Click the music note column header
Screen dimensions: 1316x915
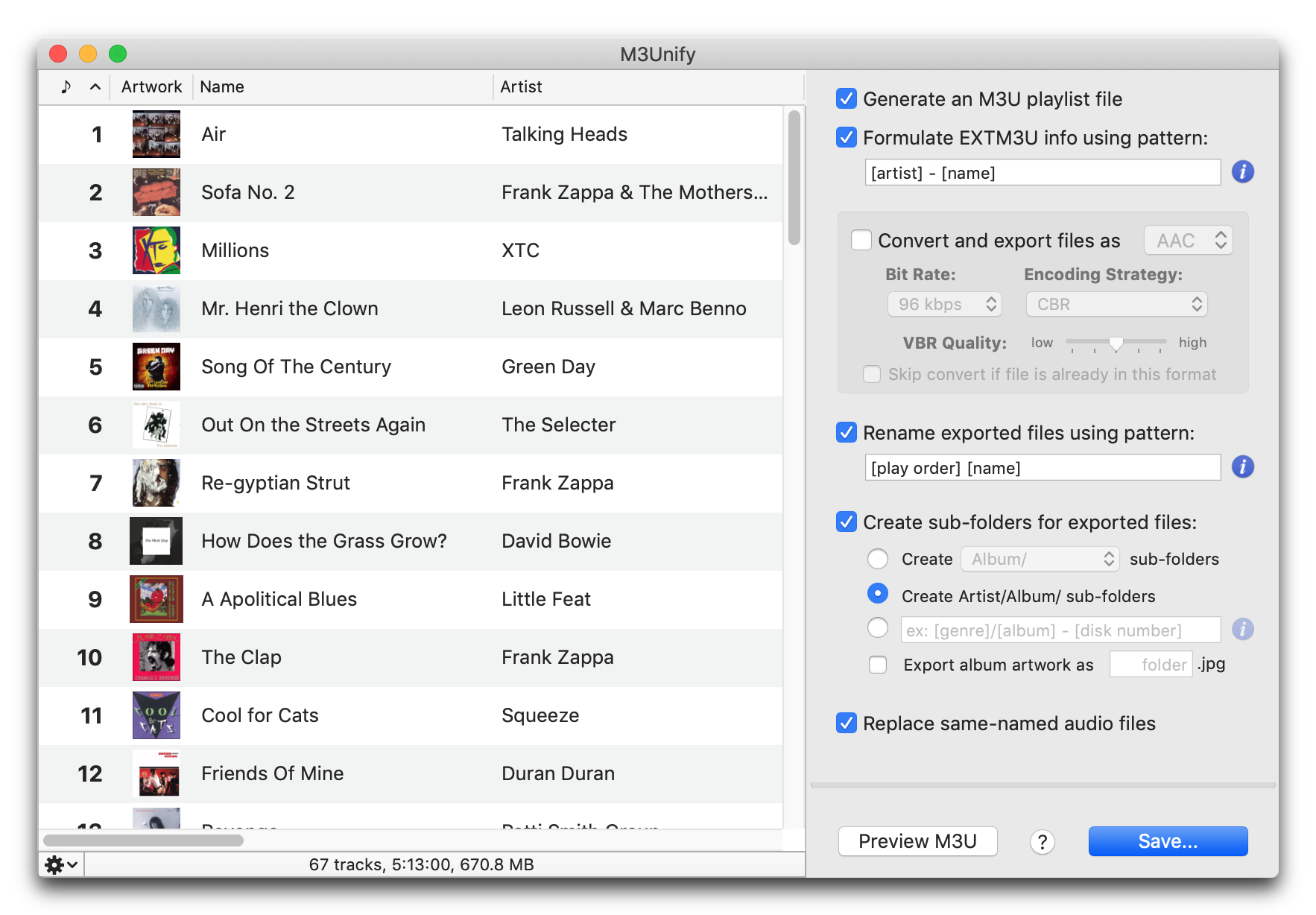66,87
